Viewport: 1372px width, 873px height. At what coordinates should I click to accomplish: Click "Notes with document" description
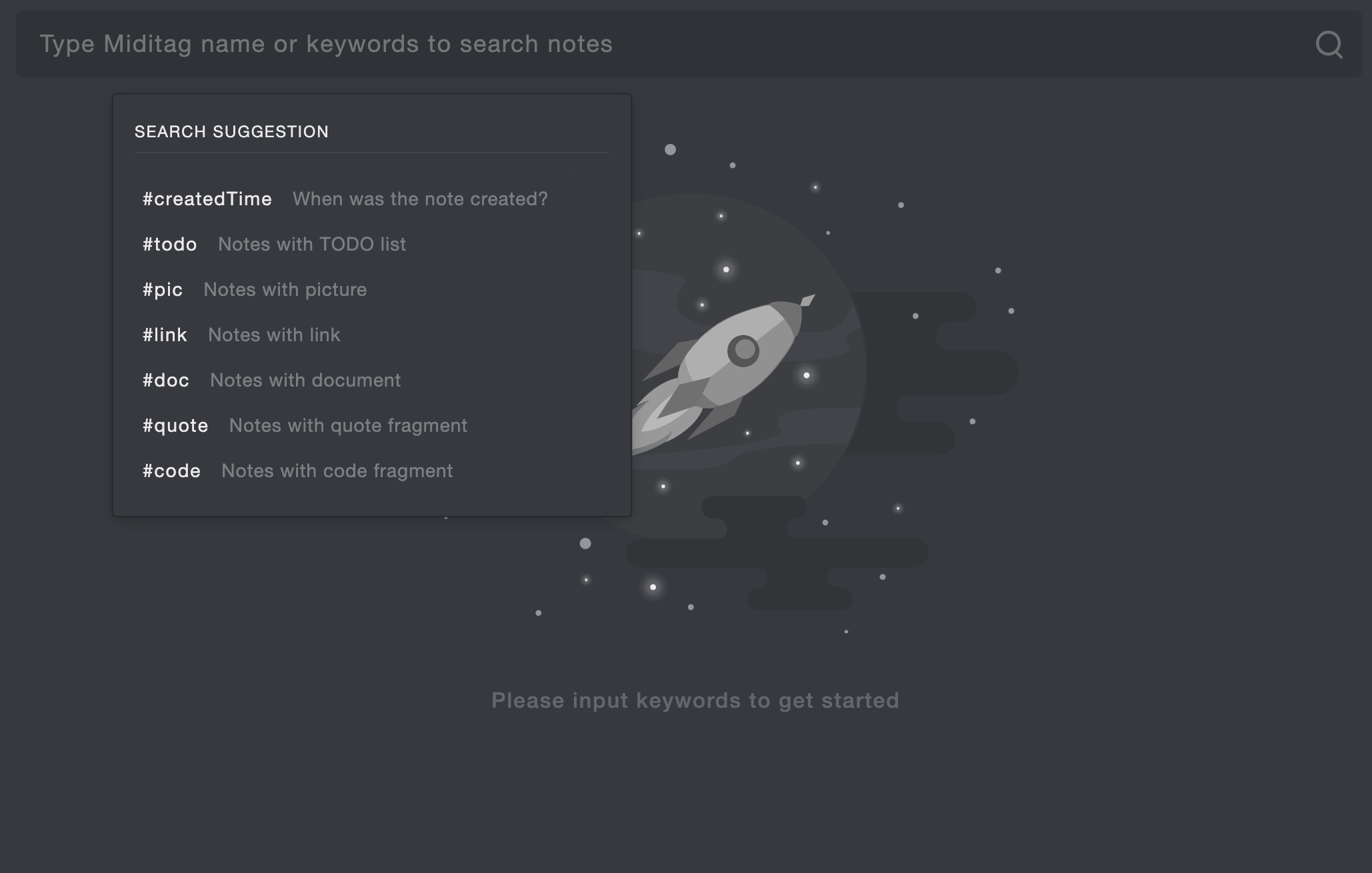coord(305,380)
